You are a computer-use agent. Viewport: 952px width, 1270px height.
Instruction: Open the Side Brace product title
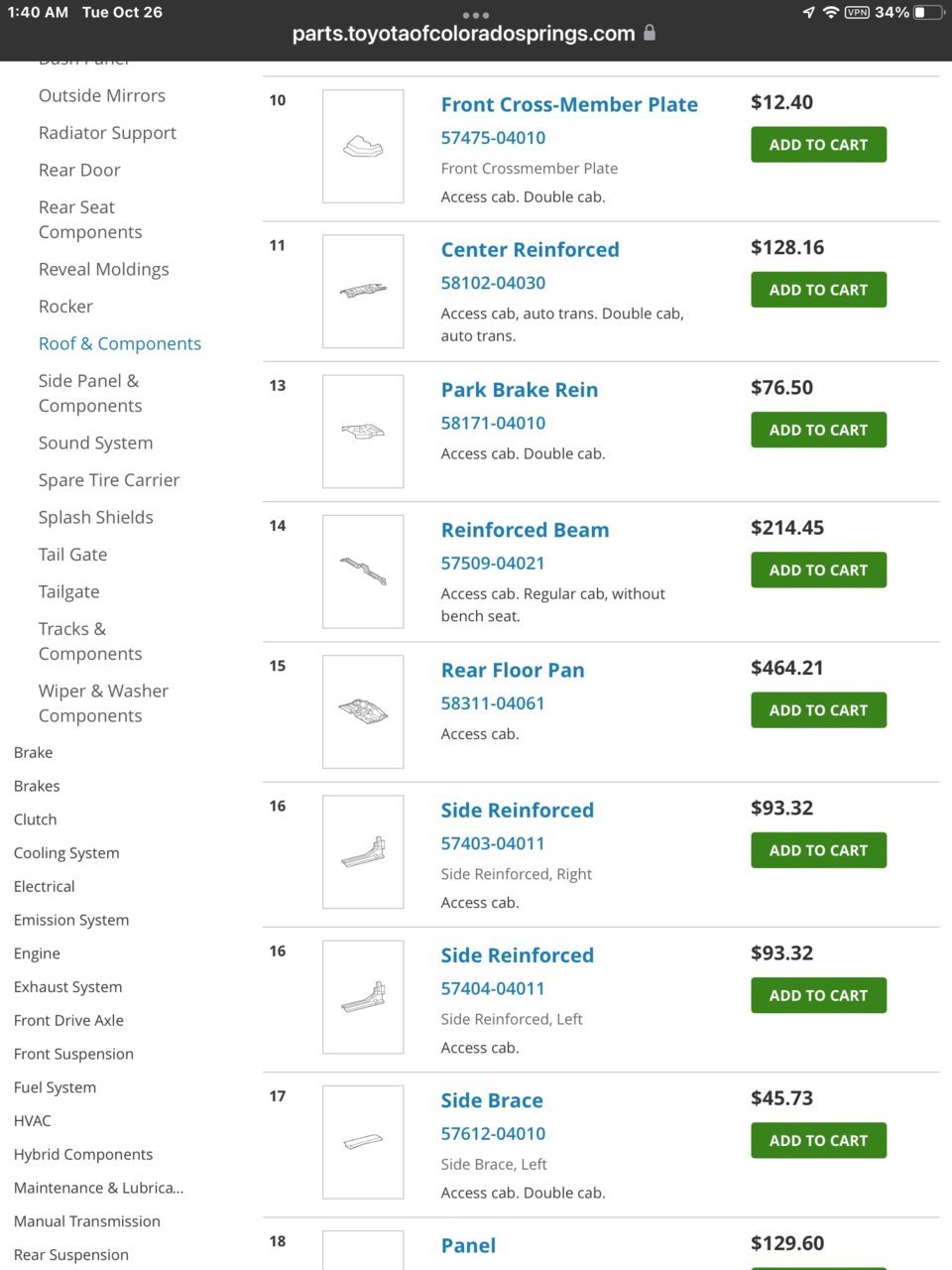[492, 1100]
